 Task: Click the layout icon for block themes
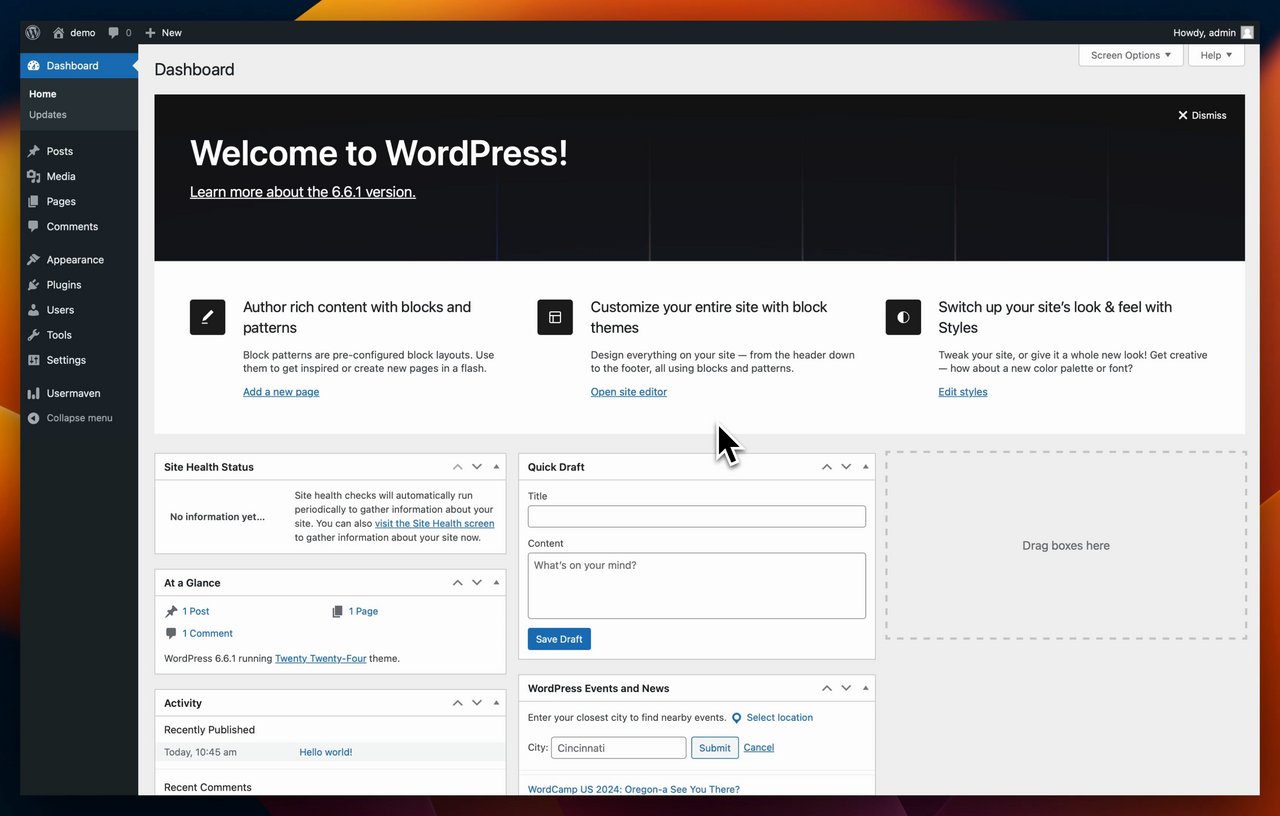(x=555, y=317)
